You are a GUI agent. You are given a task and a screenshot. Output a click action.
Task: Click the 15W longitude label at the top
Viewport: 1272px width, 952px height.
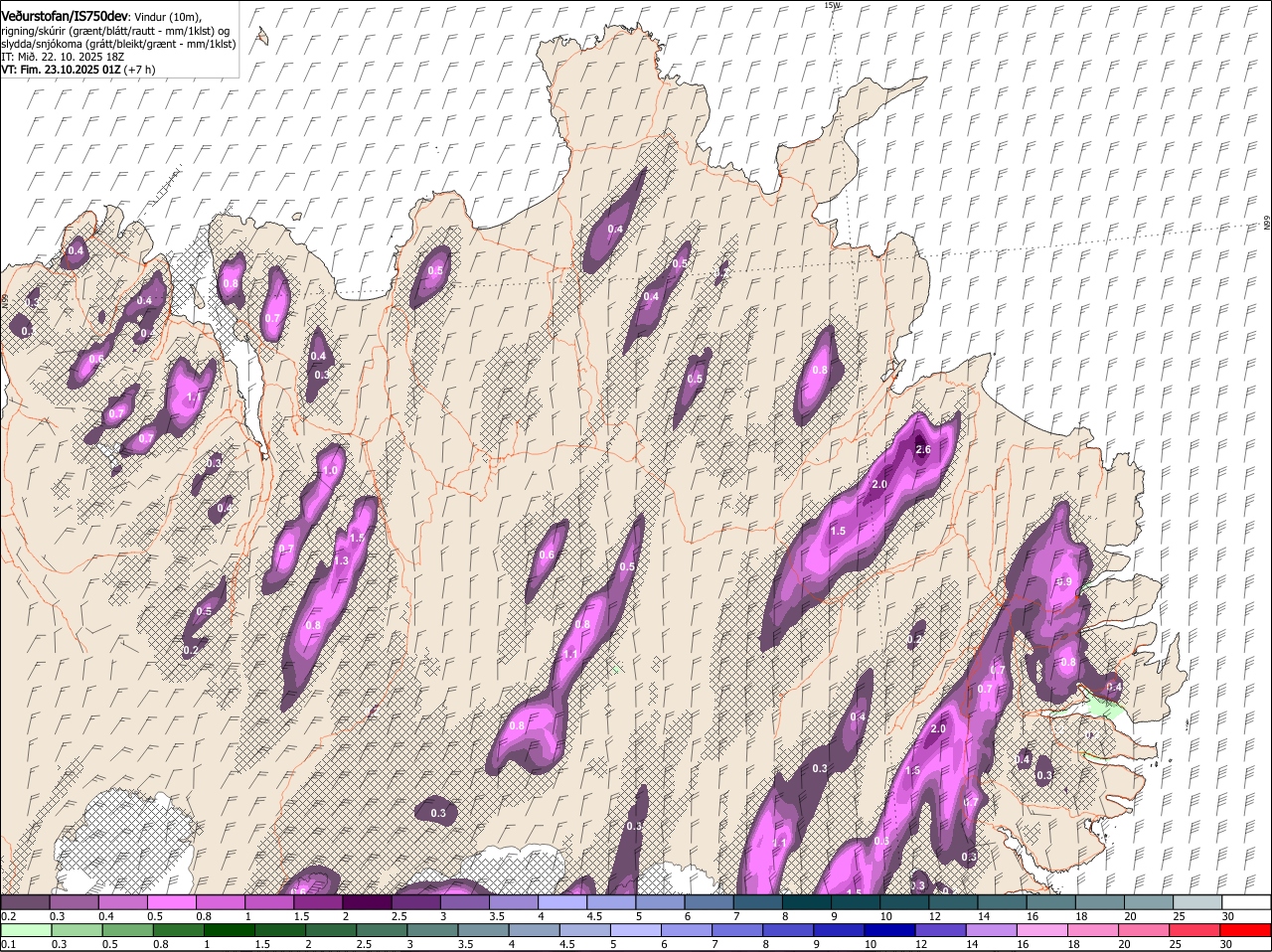(x=832, y=5)
